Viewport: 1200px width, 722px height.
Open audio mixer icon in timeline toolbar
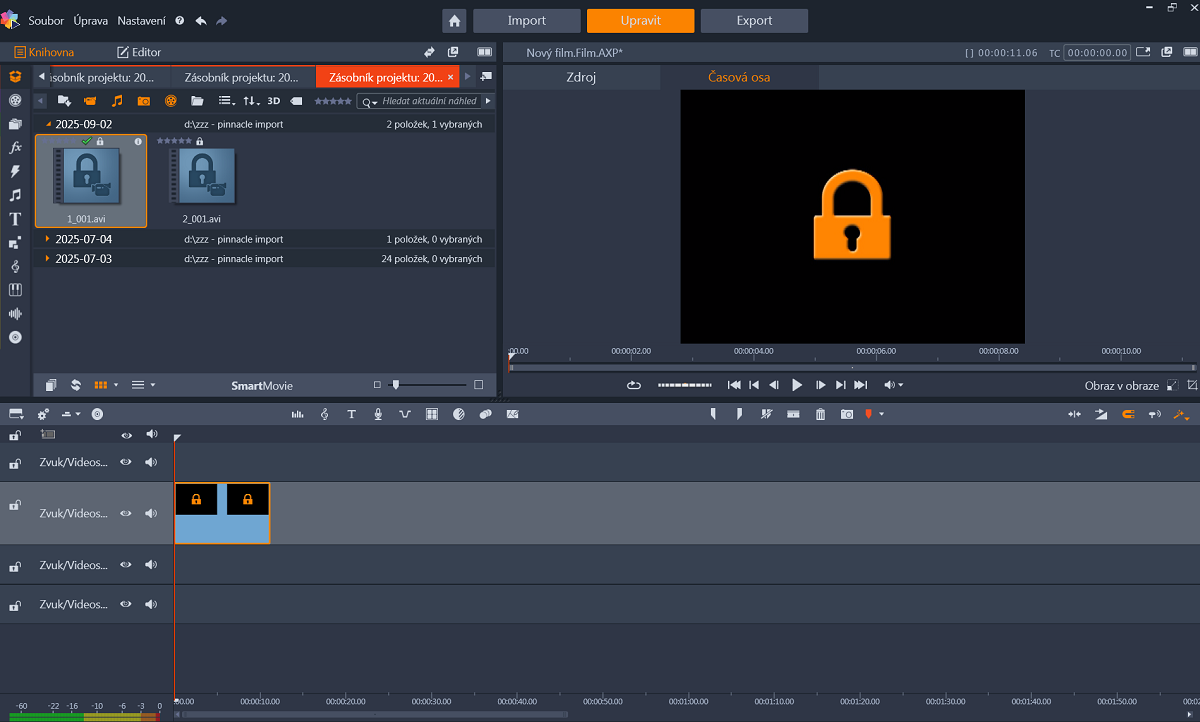(297, 414)
